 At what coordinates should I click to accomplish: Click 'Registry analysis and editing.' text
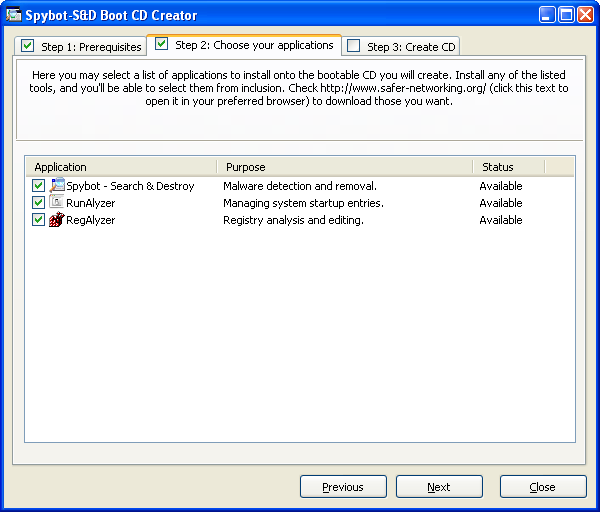(x=293, y=220)
